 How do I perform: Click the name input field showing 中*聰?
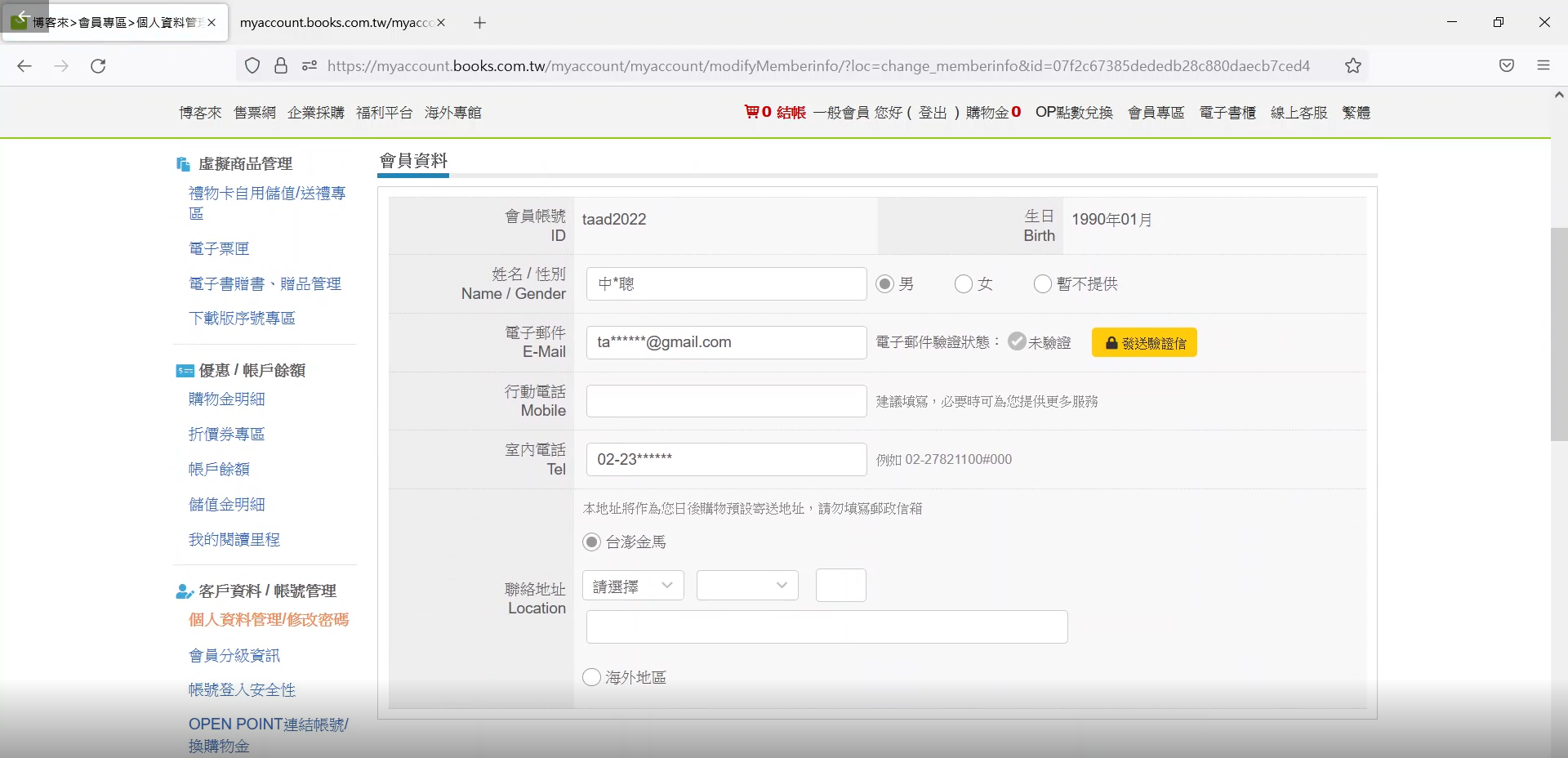pos(727,283)
